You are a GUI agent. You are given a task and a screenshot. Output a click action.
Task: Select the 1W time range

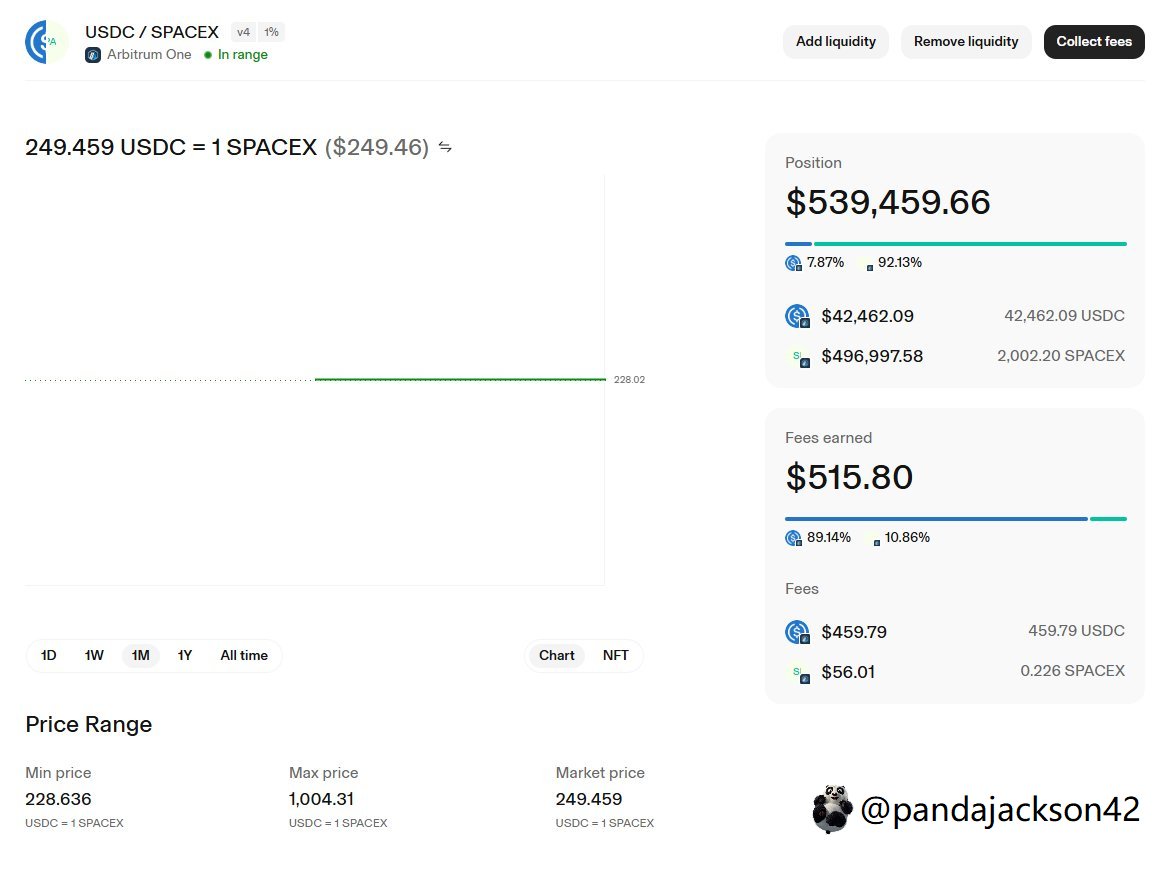coord(94,656)
